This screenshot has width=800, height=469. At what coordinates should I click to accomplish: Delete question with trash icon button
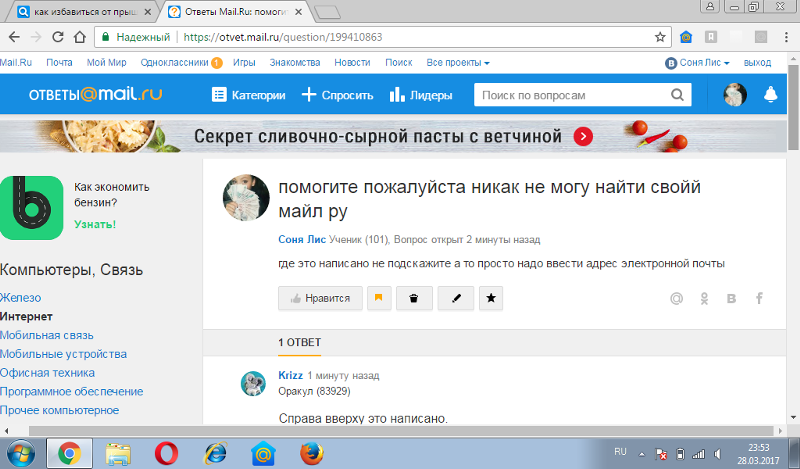point(414,298)
